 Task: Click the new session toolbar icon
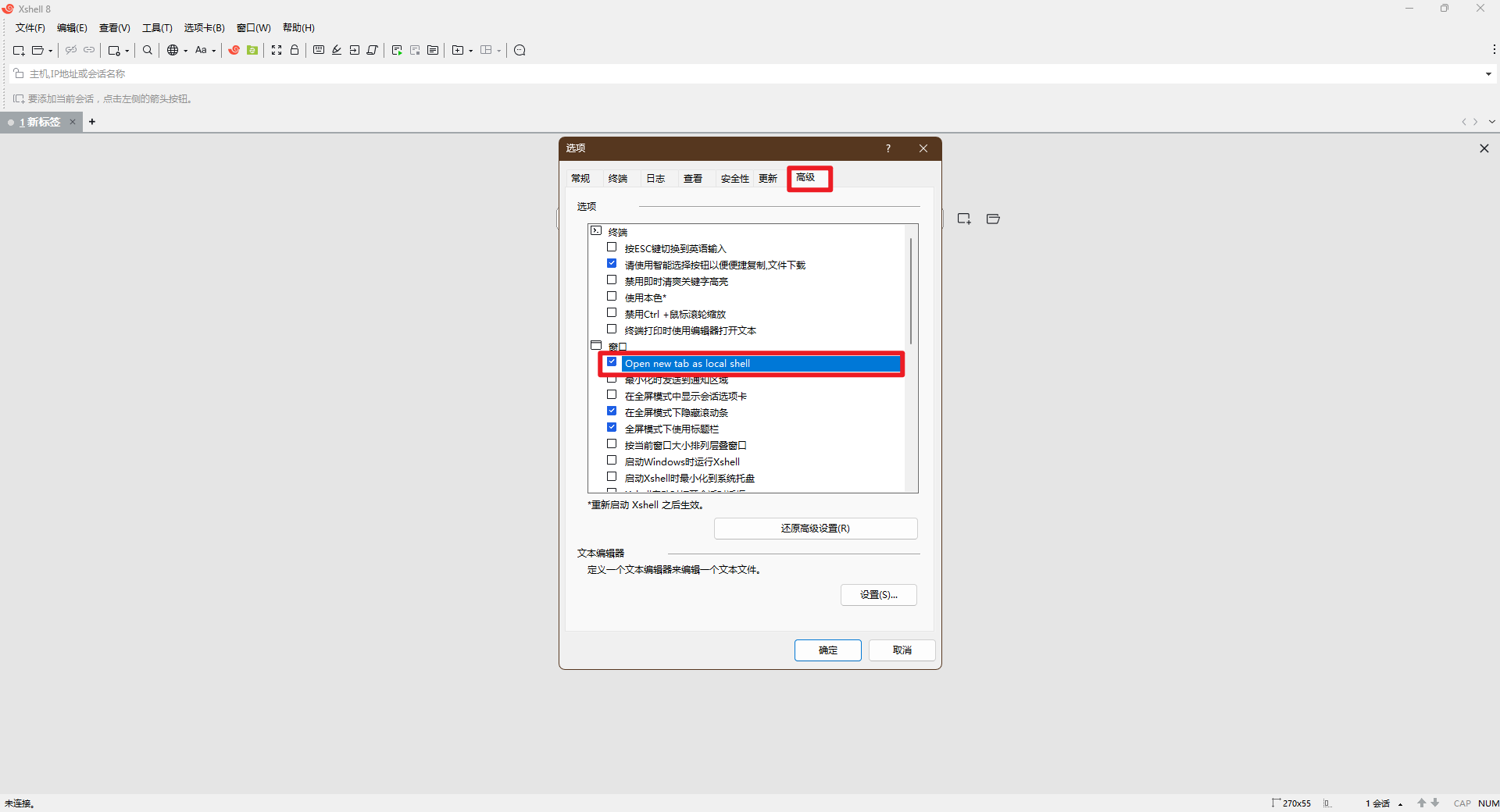tap(19, 51)
